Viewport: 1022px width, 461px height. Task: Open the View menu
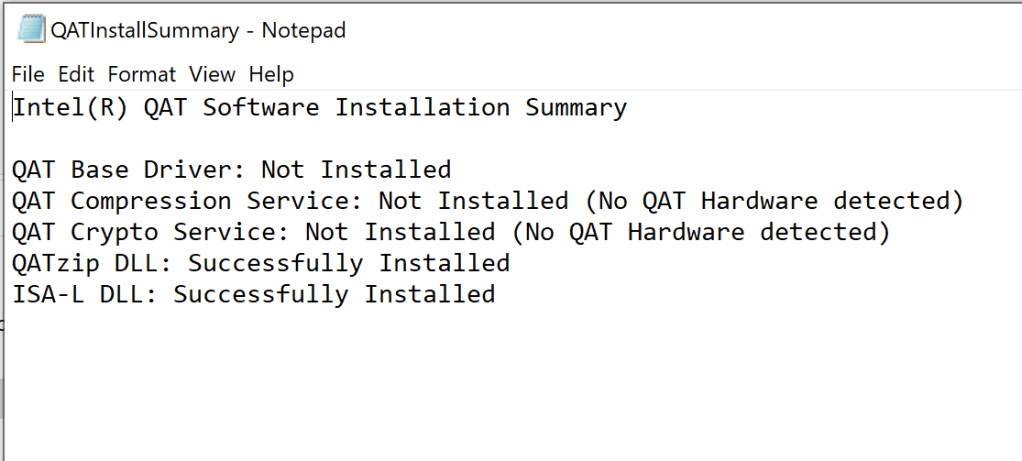(x=212, y=74)
